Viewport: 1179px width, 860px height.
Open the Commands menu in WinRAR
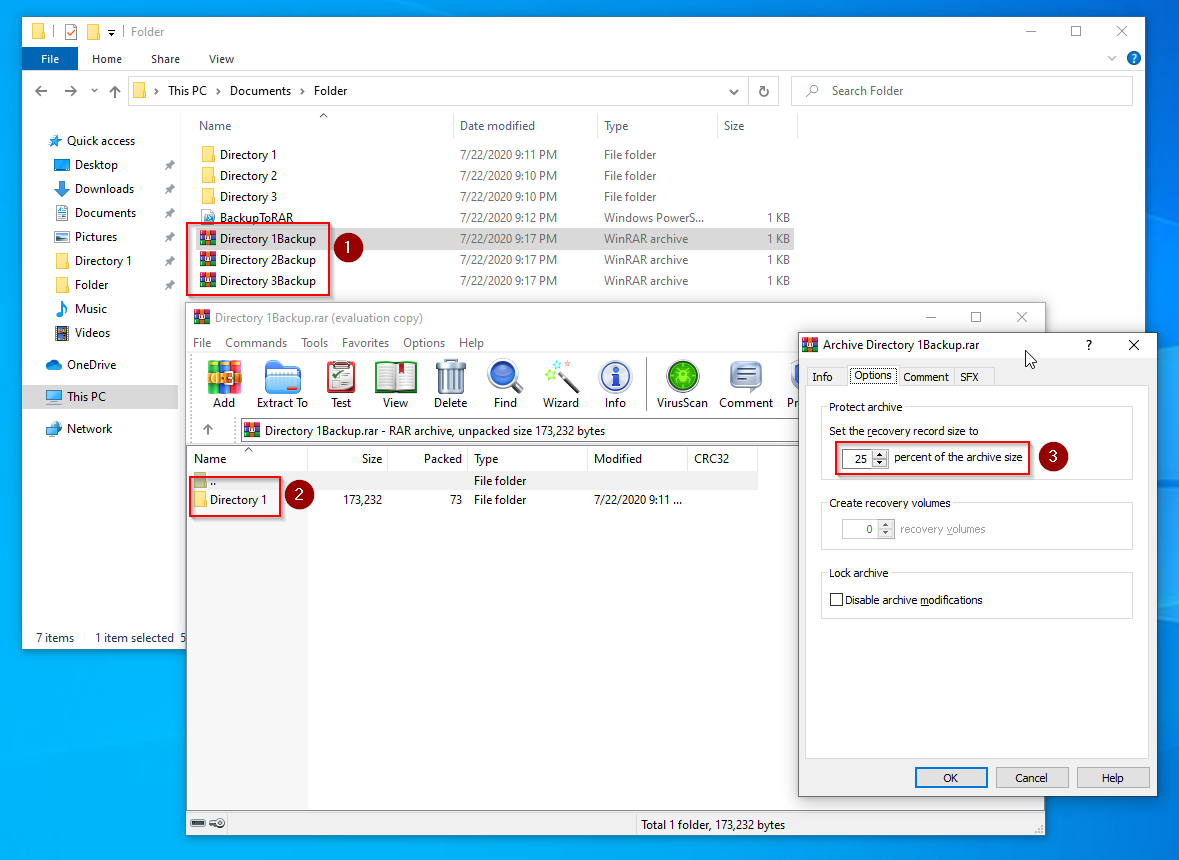click(256, 343)
